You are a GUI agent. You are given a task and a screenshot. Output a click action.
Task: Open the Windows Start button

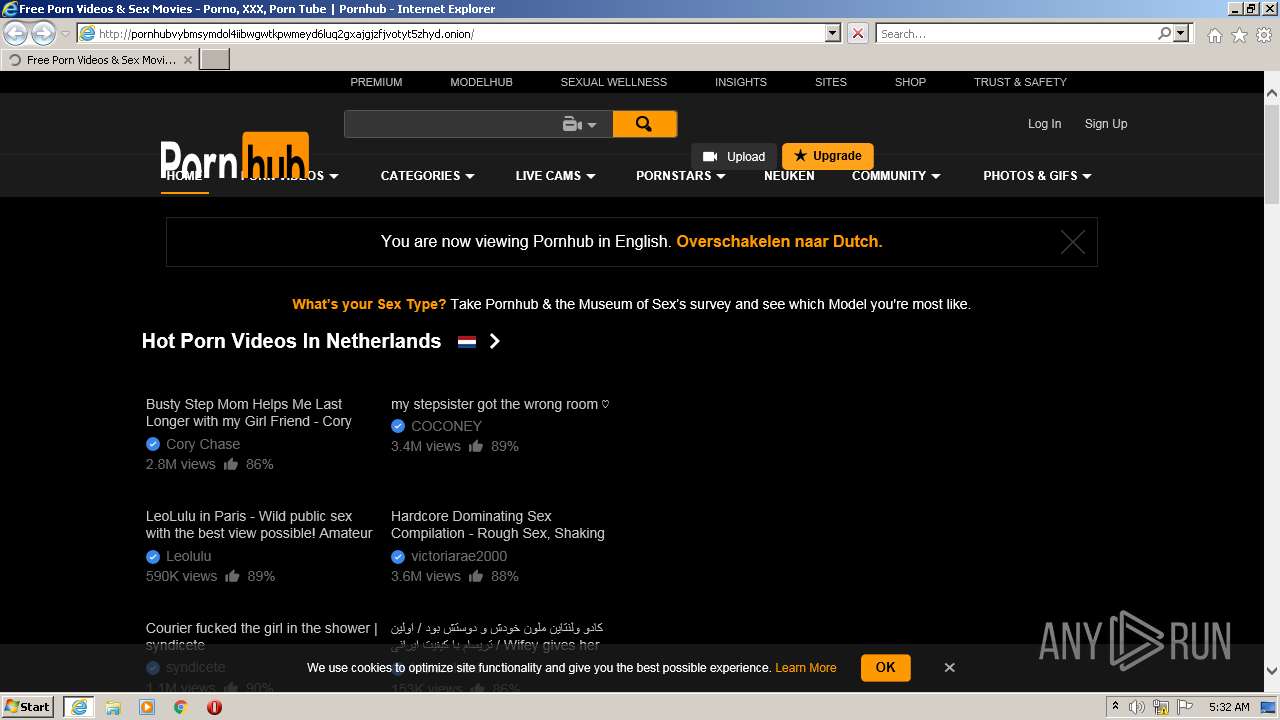coord(28,706)
